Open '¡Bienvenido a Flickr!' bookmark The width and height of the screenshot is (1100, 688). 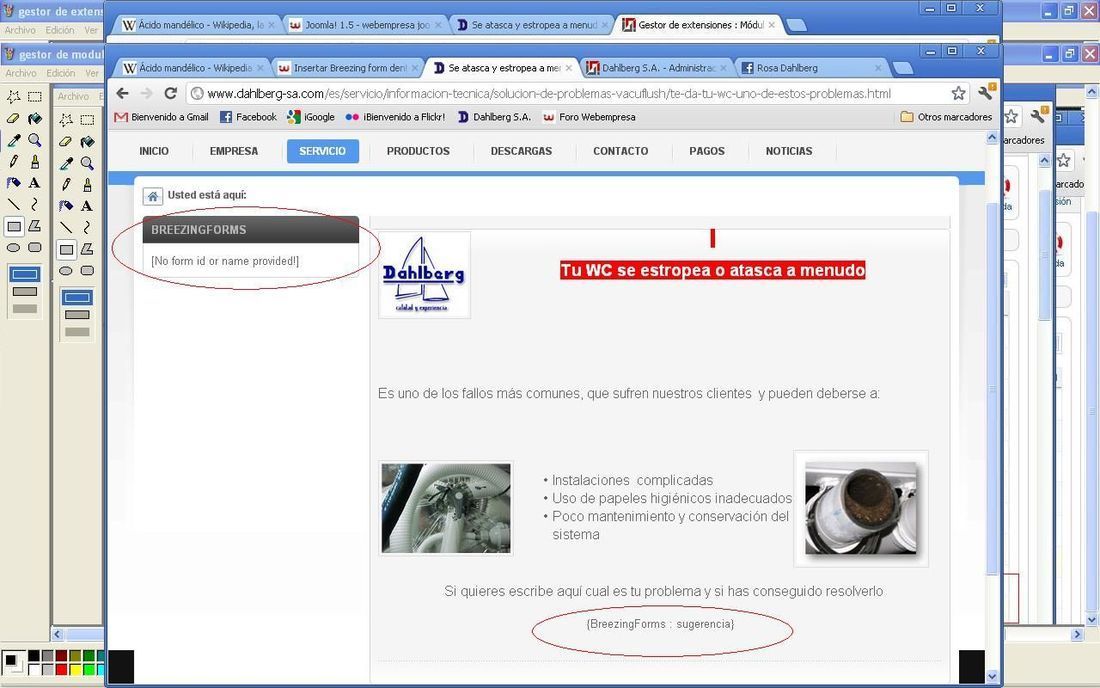point(395,116)
